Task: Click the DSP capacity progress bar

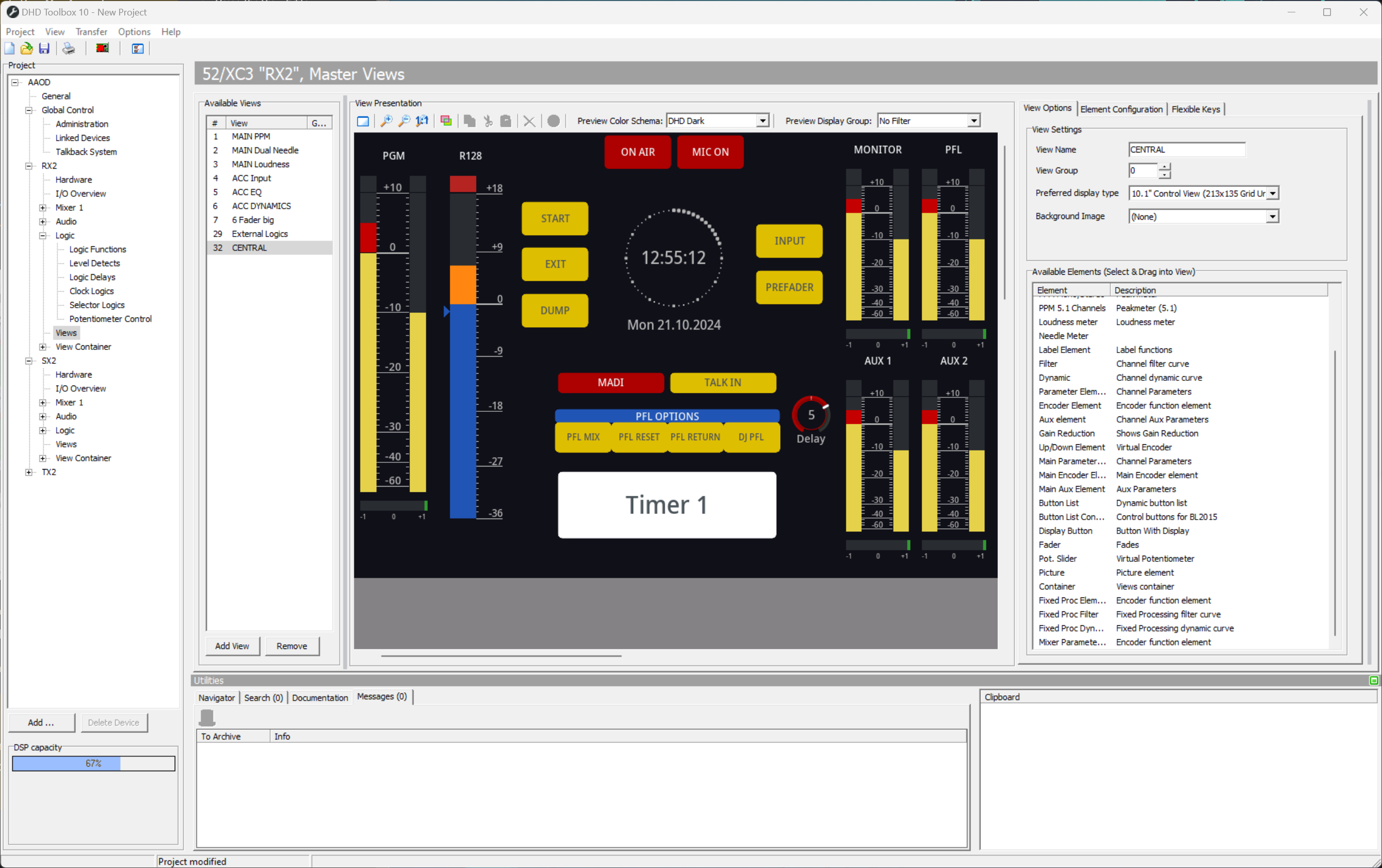Action: click(x=93, y=763)
